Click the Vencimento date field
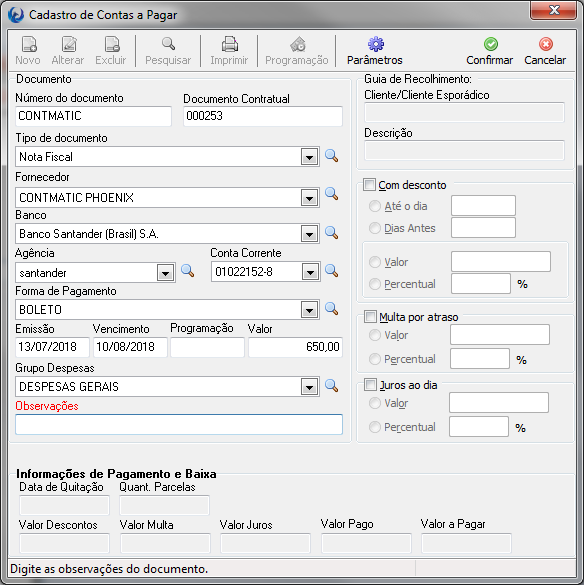Image resolution: width=584 pixels, height=585 pixels. coord(130,347)
